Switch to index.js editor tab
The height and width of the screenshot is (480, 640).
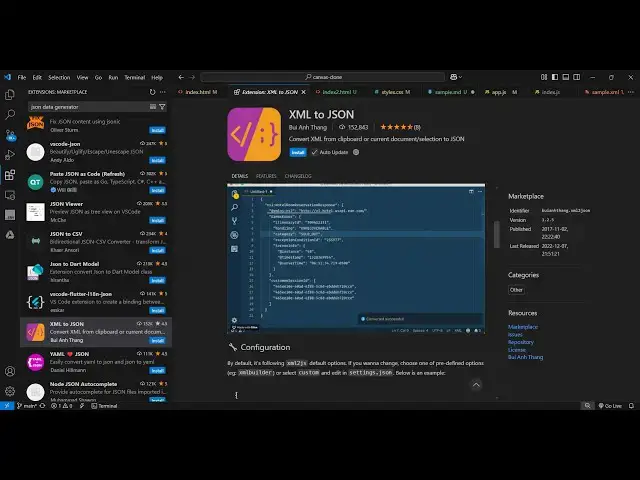551,92
